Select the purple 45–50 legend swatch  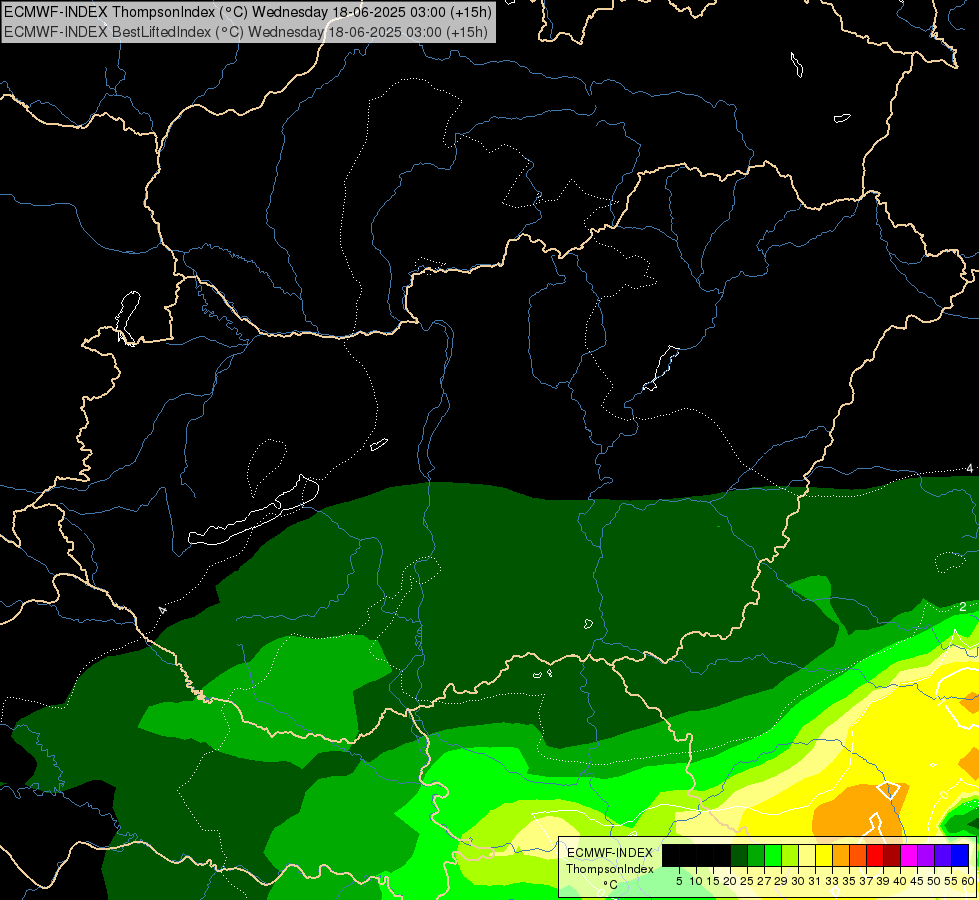[x=926, y=855]
